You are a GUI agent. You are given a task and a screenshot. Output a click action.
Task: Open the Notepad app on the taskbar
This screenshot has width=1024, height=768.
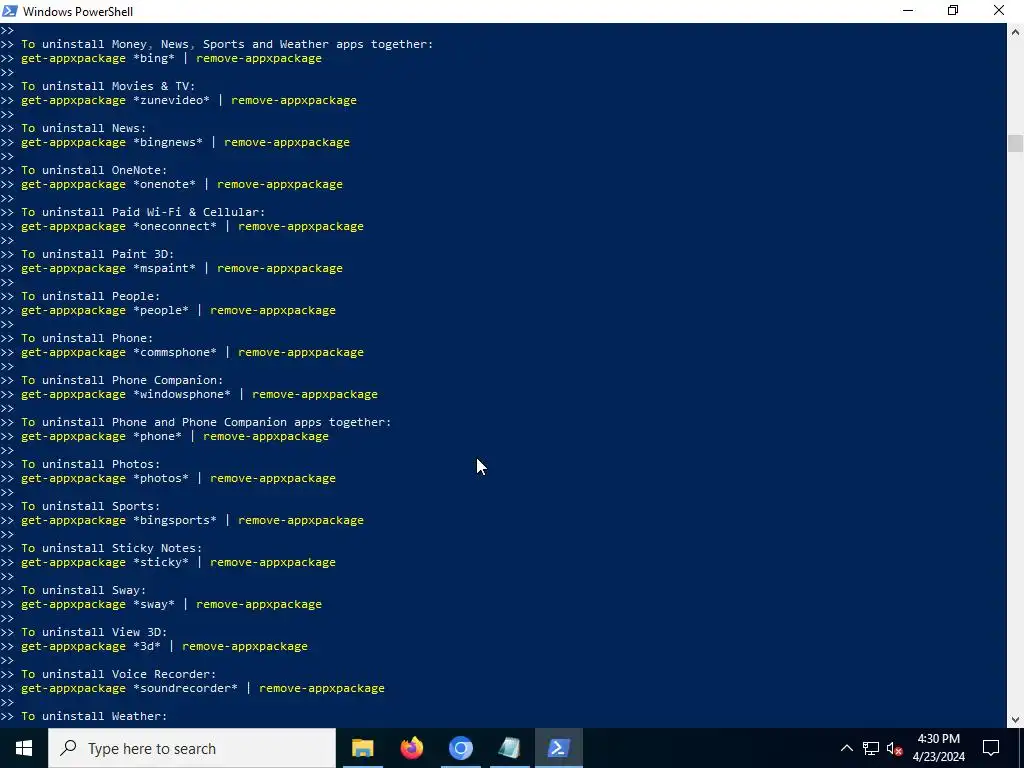click(x=509, y=748)
